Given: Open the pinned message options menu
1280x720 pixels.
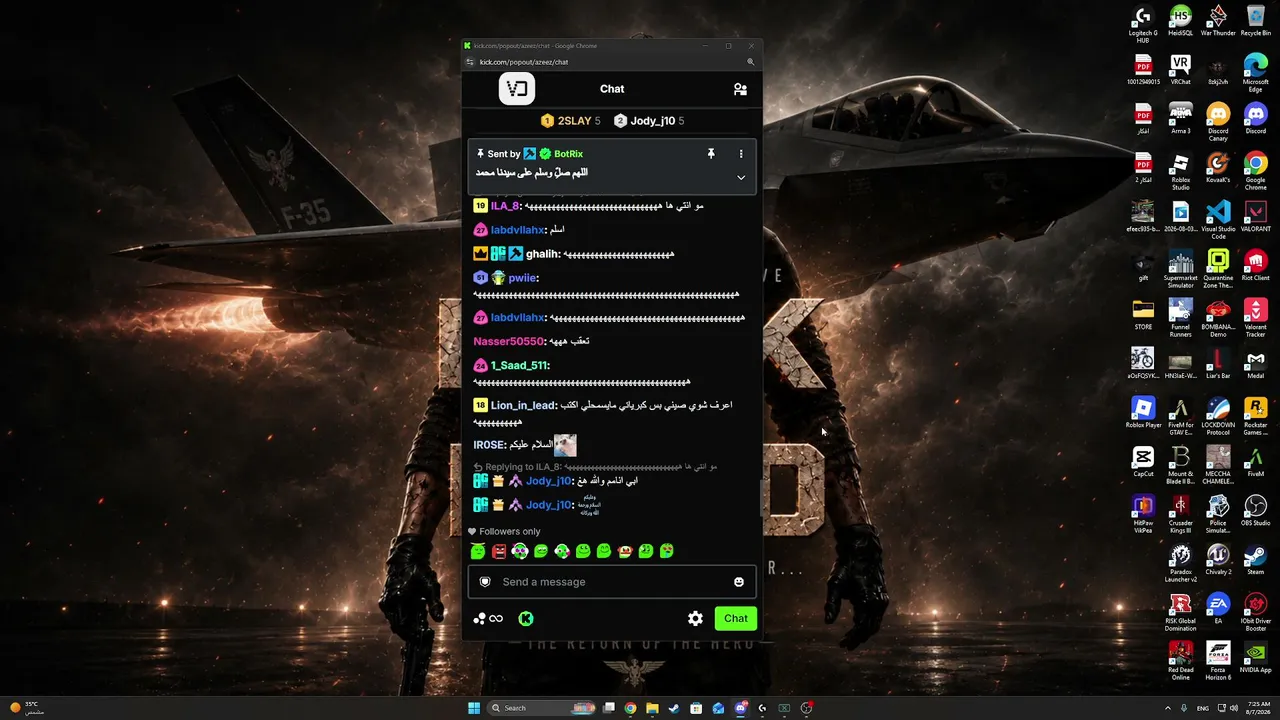Looking at the screenshot, I should click(x=741, y=154).
